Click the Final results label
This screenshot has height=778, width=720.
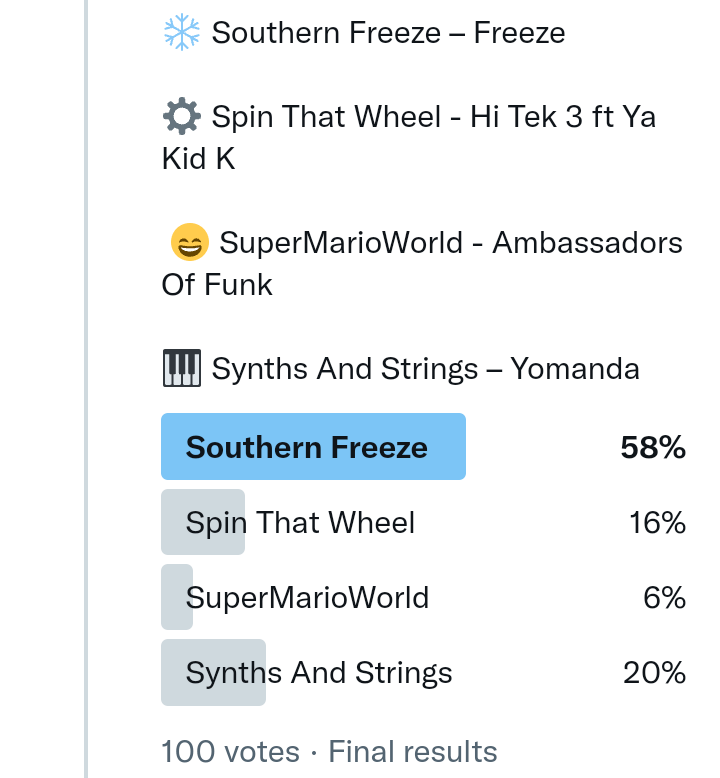[x=412, y=751]
